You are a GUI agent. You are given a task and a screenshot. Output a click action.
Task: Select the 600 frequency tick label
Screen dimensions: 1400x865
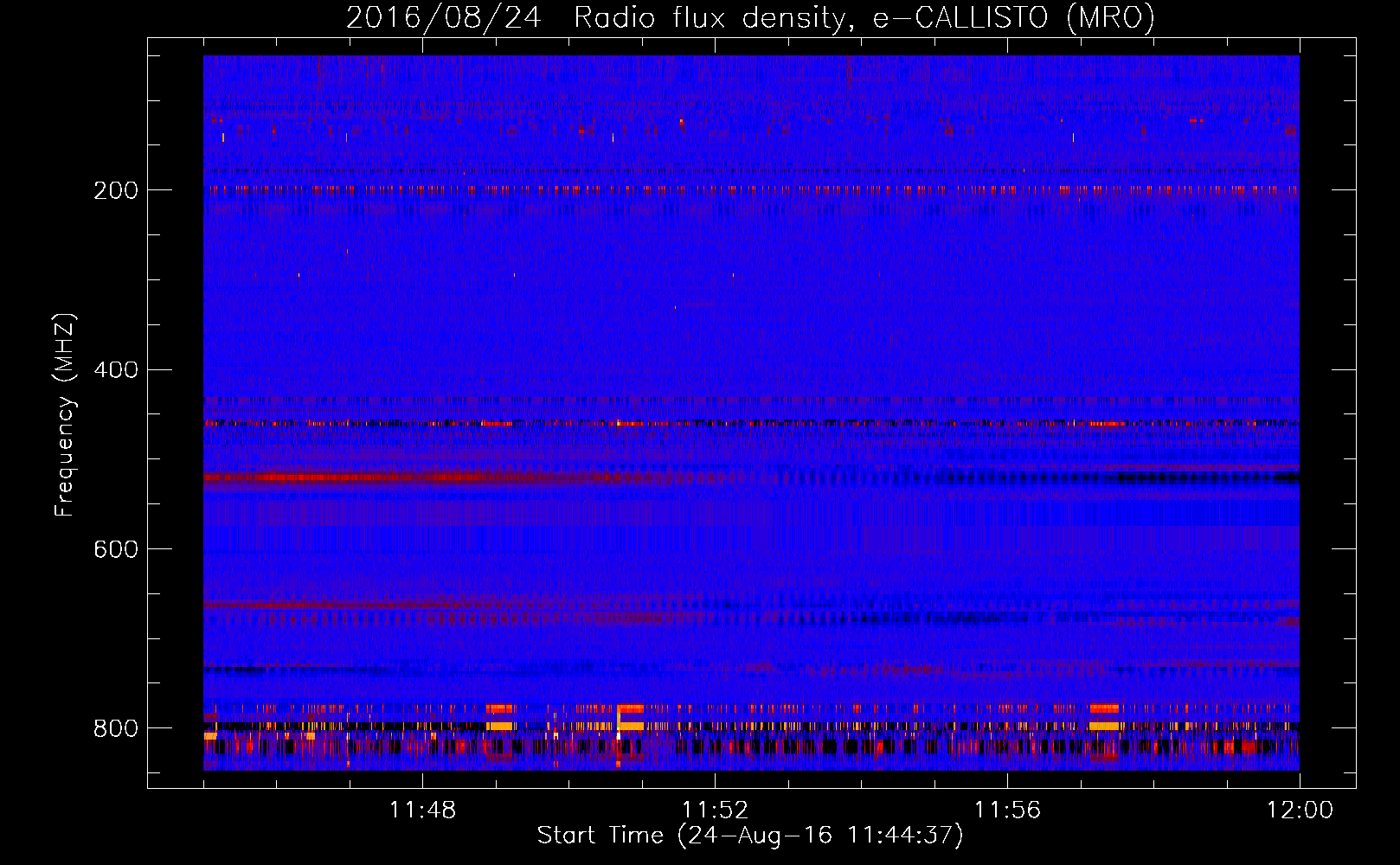pyautogui.click(x=116, y=549)
